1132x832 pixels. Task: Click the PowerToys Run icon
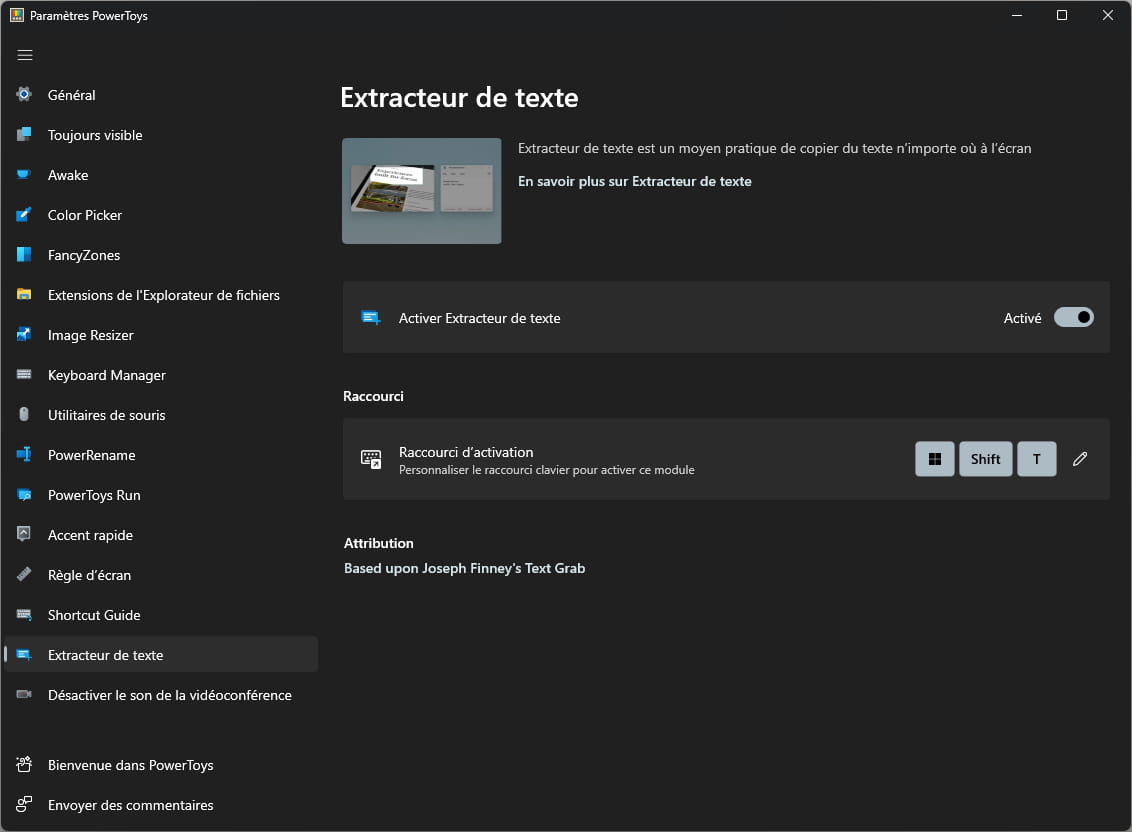point(24,495)
